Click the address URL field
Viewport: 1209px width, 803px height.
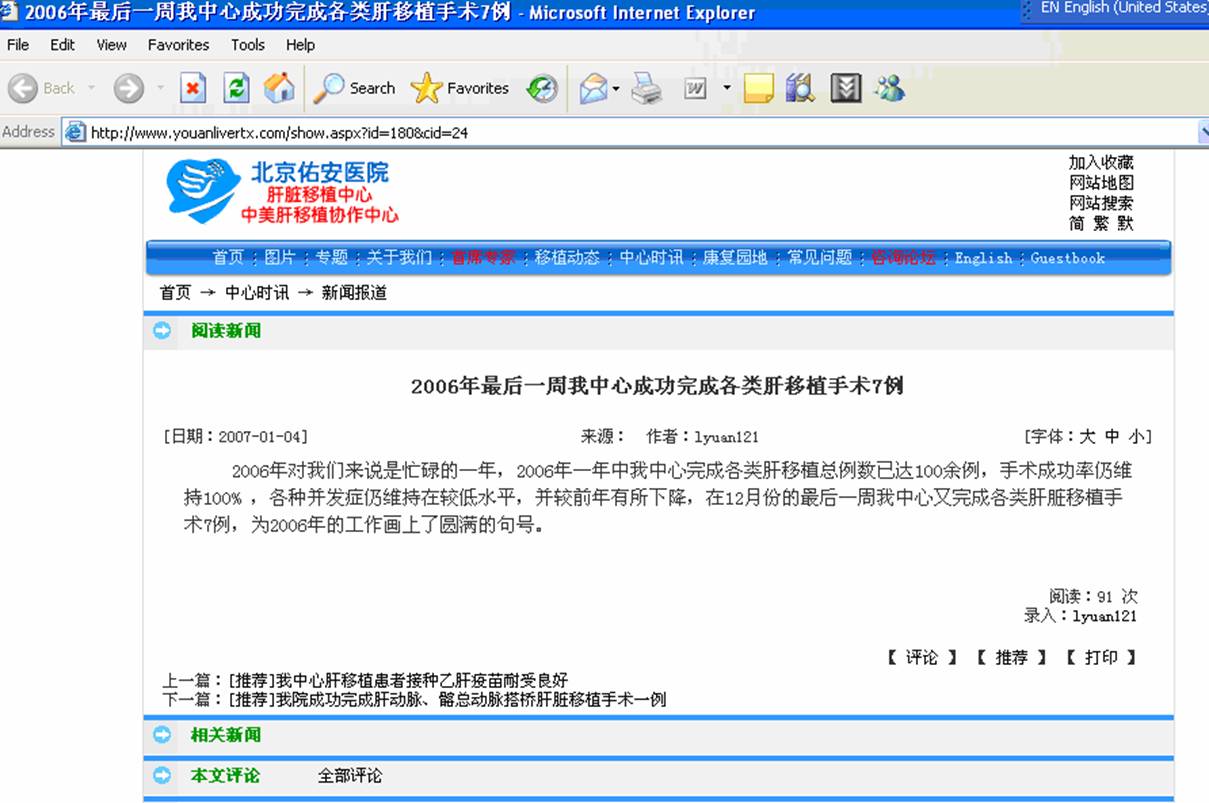click(x=600, y=132)
